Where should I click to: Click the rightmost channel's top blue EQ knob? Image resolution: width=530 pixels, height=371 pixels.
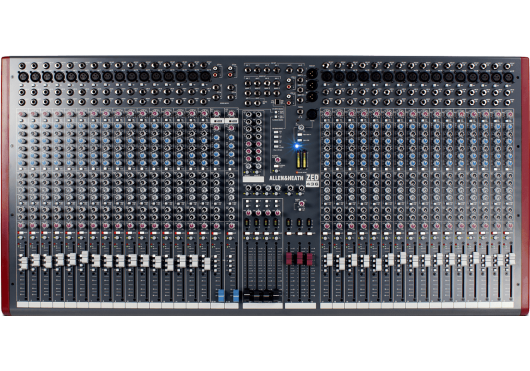tap(509, 127)
